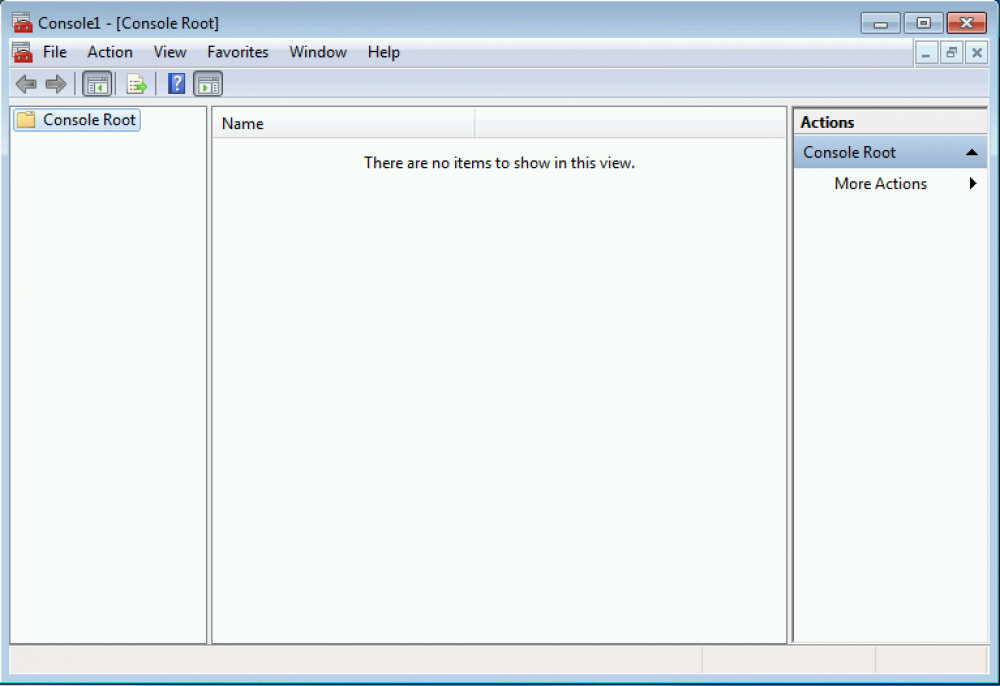Click the Export List toolbar icon

(137, 84)
